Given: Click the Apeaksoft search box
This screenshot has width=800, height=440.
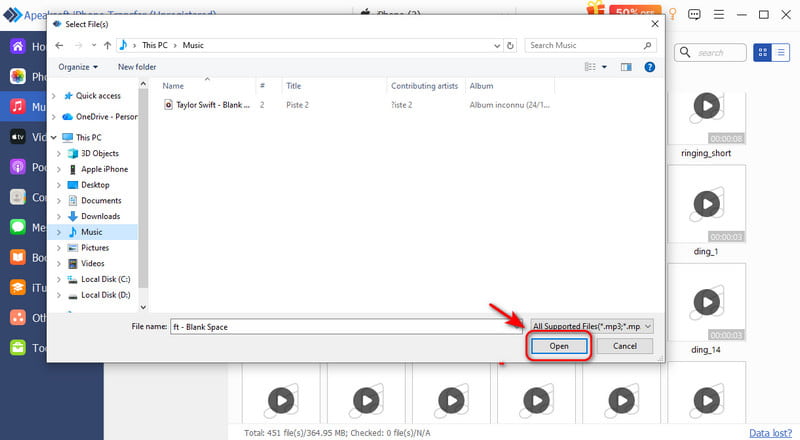Looking at the screenshot, I should coord(711,53).
